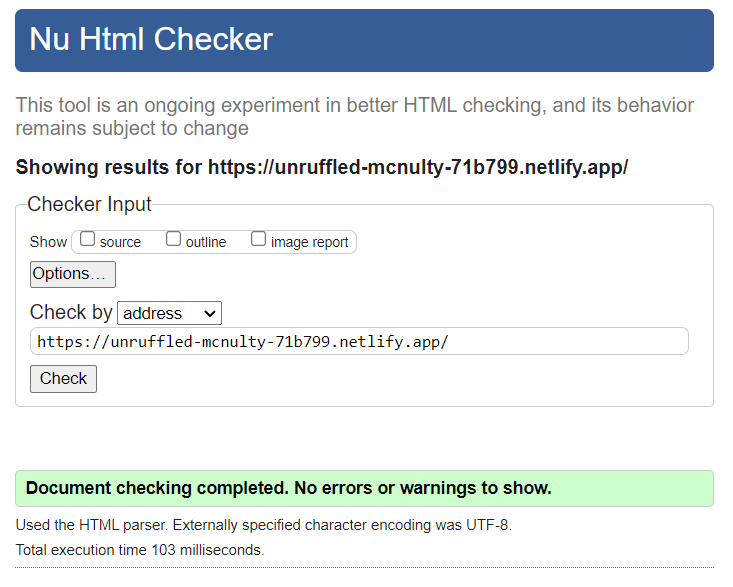
Task: Select the Nu Html Checker heading
Action: [151, 39]
